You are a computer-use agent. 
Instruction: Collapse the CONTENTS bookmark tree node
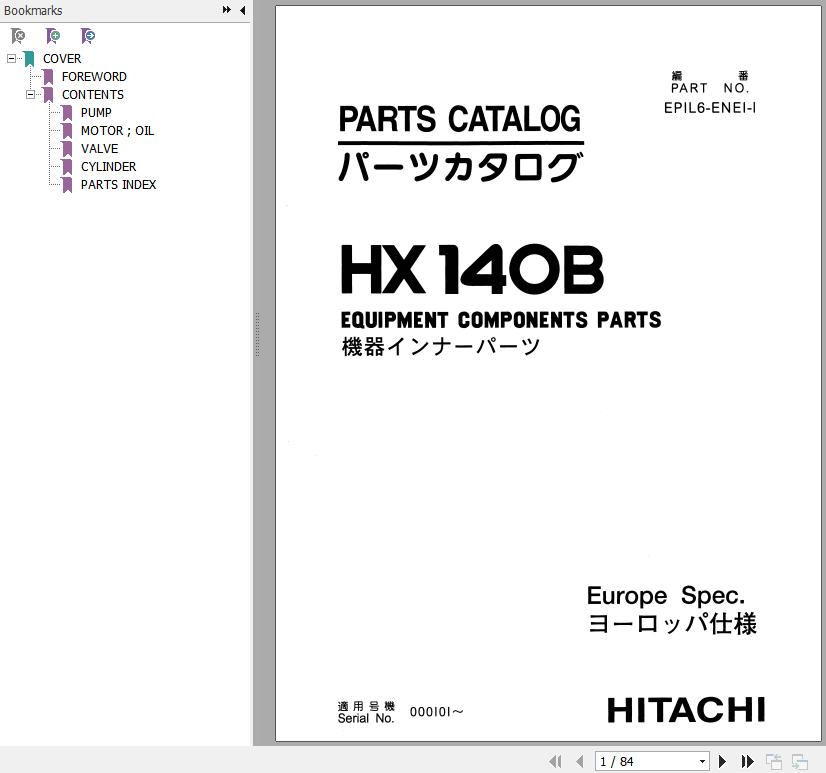(30, 95)
